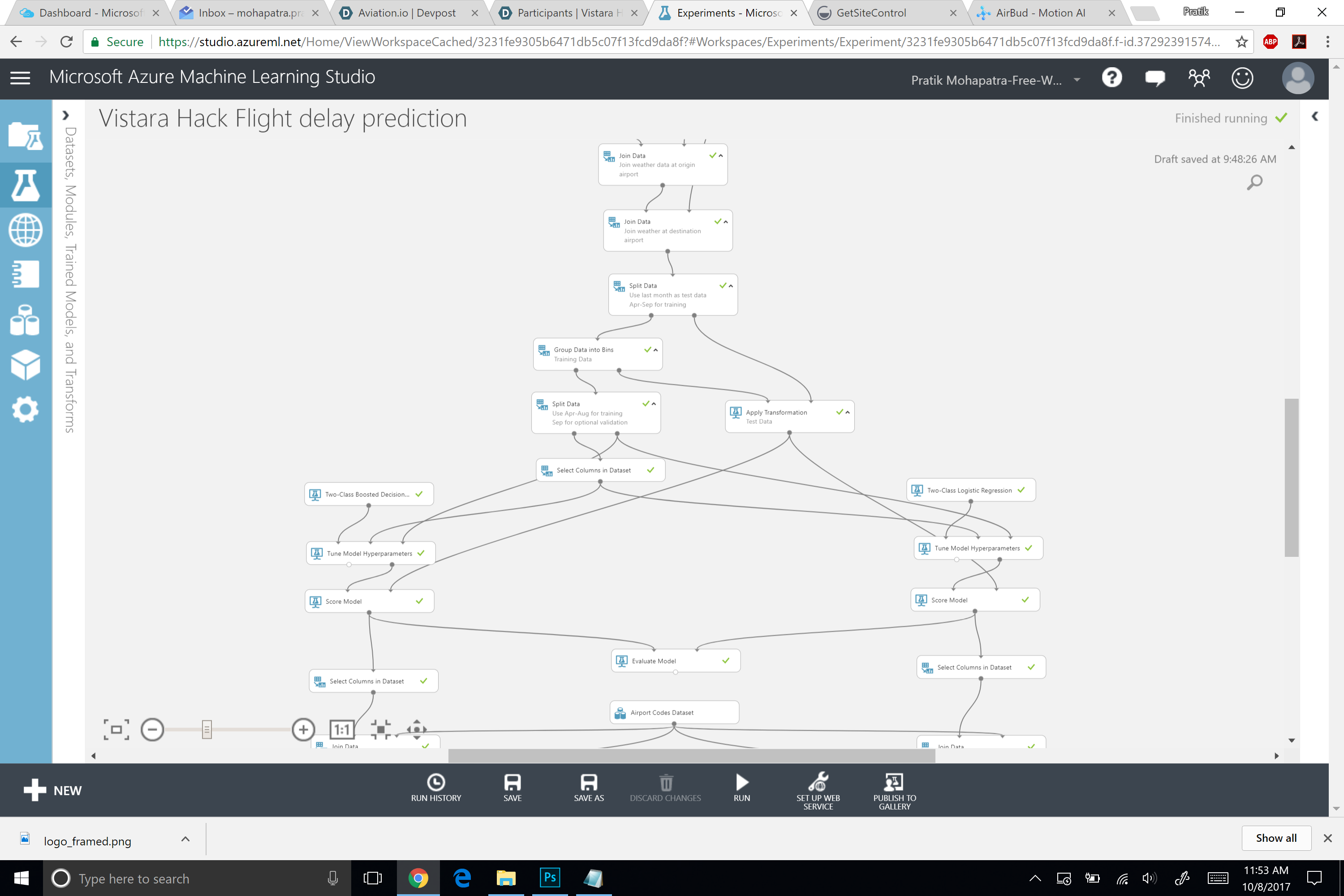Collapse the Group Data into Bins module comment
Screen dimensions: 1344x896
[655, 350]
